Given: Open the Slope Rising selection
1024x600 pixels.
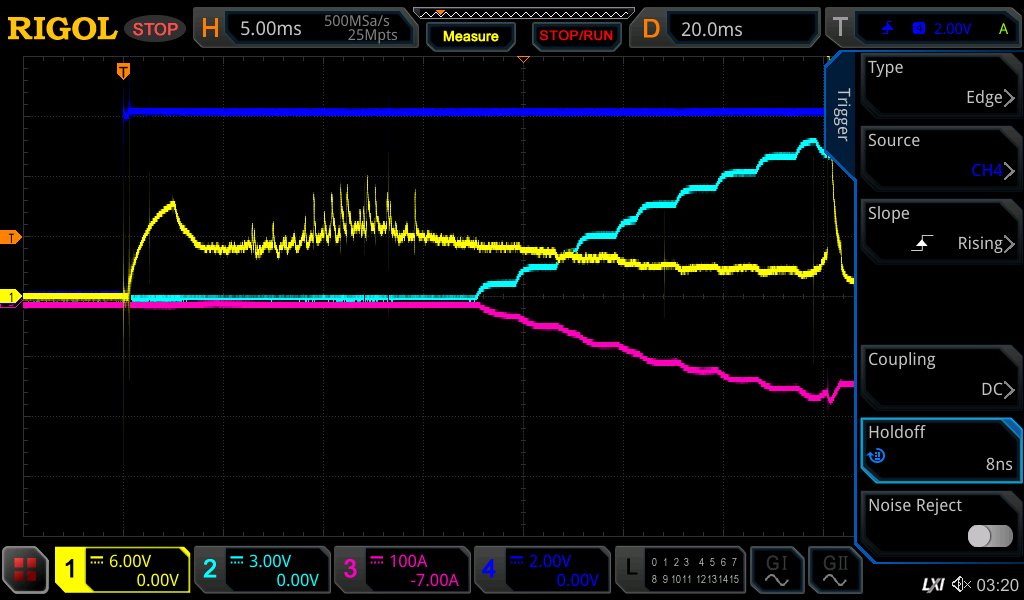Looking at the screenshot, I should 940,230.
